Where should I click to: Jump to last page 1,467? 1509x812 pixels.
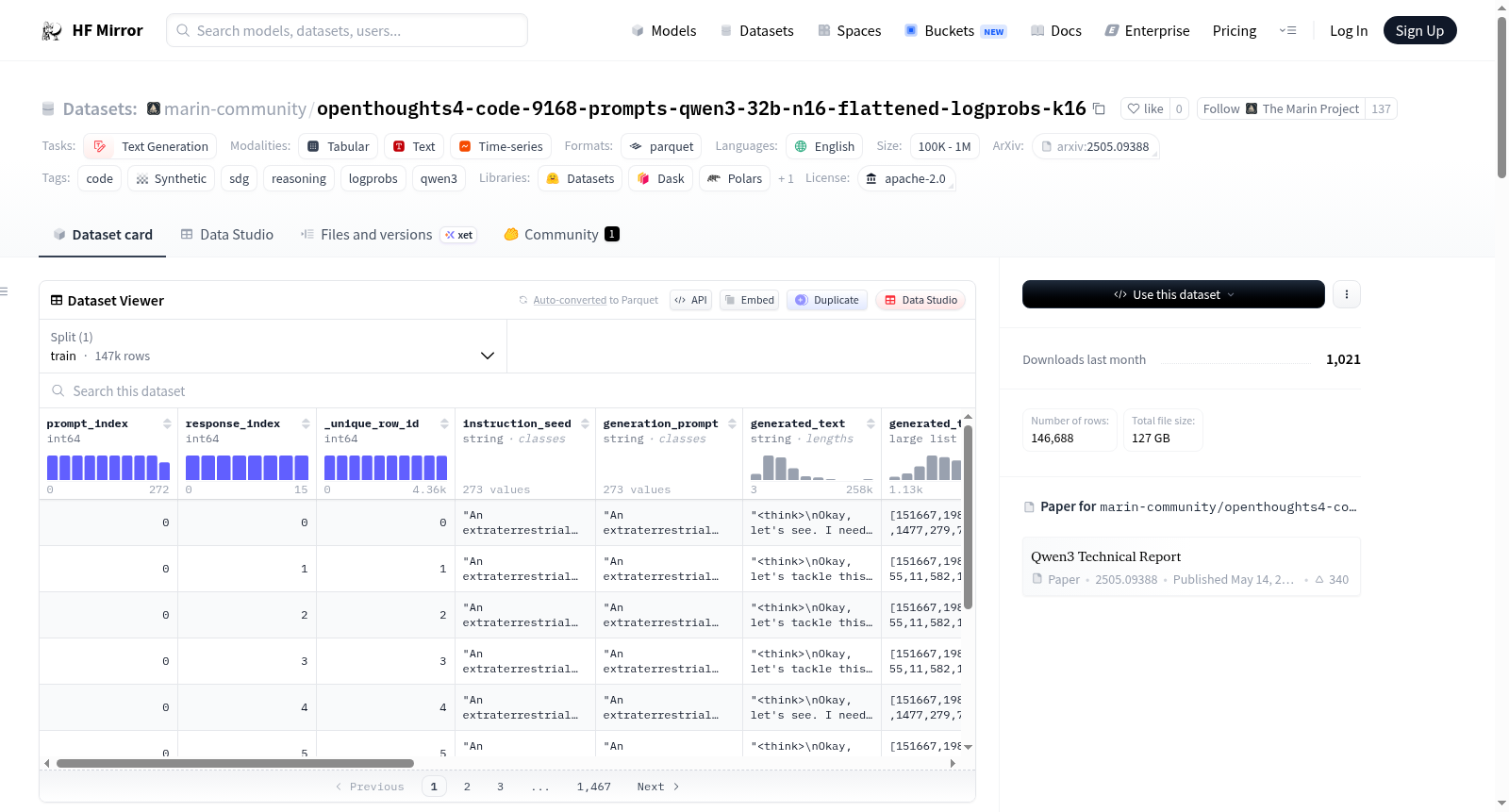pyautogui.click(x=594, y=787)
